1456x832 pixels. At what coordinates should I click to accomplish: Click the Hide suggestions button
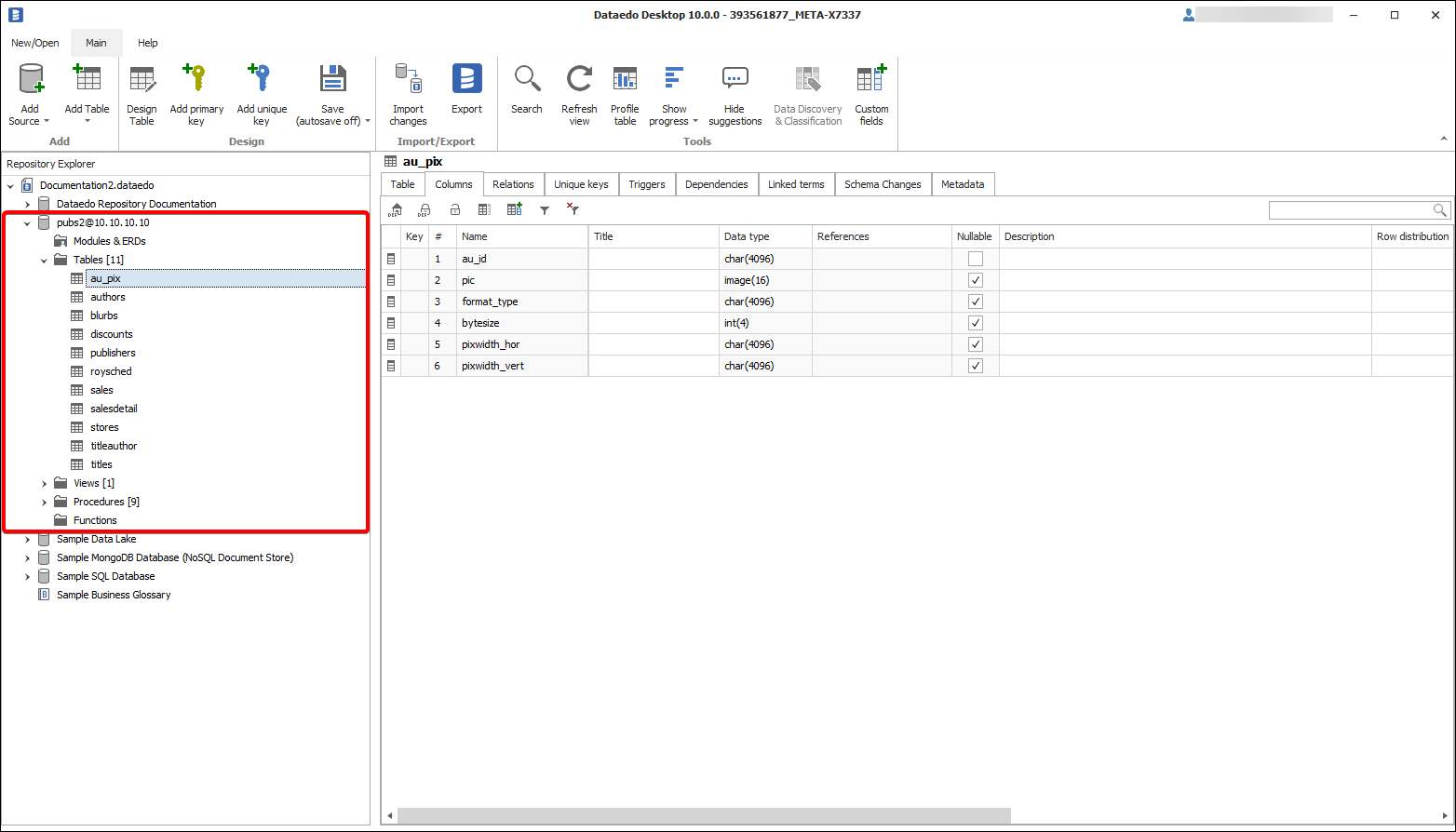[x=735, y=95]
